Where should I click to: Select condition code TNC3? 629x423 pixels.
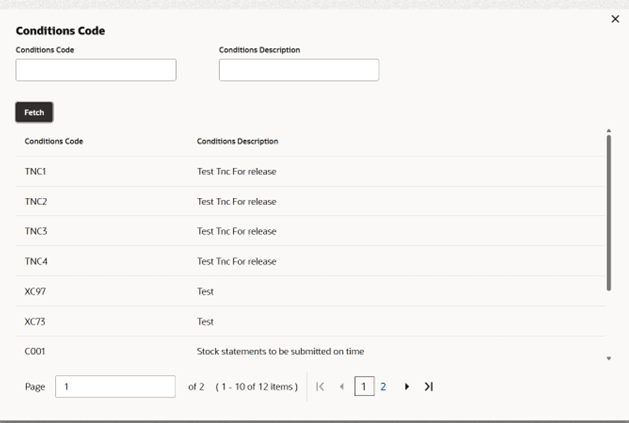click(x=36, y=231)
